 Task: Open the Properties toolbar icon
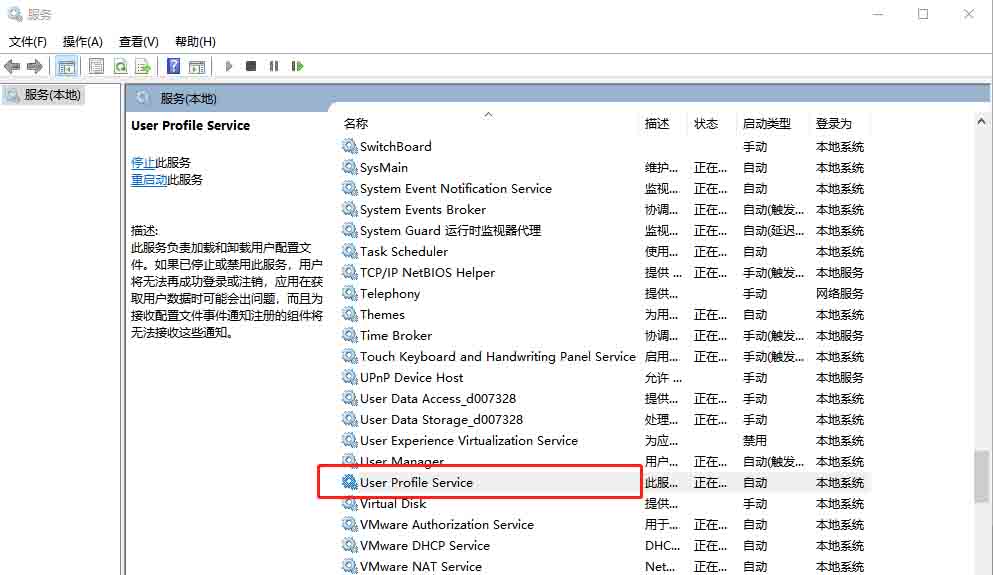click(96, 66)
